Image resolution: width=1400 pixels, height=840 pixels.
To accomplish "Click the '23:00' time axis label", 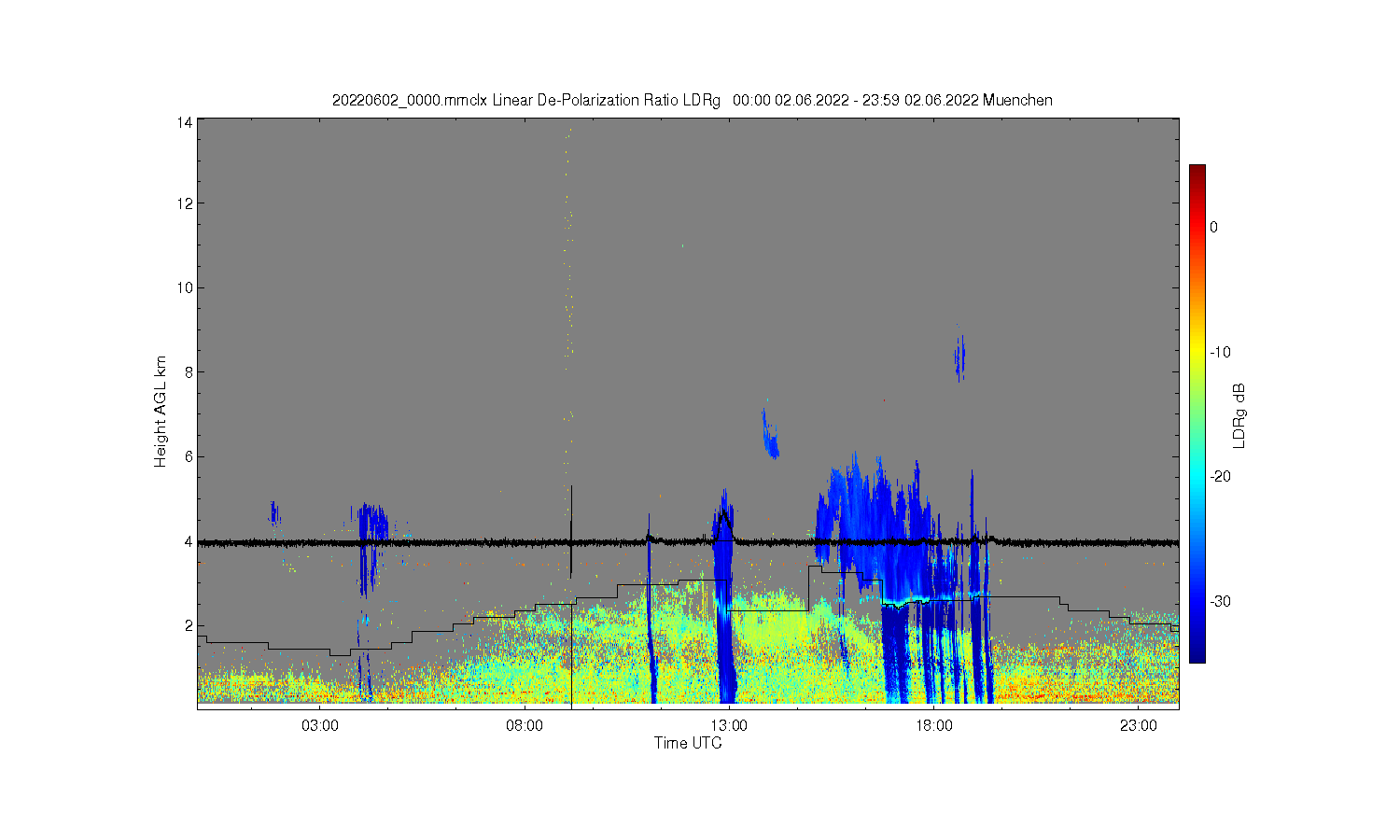I will (x=1139, y=726).
